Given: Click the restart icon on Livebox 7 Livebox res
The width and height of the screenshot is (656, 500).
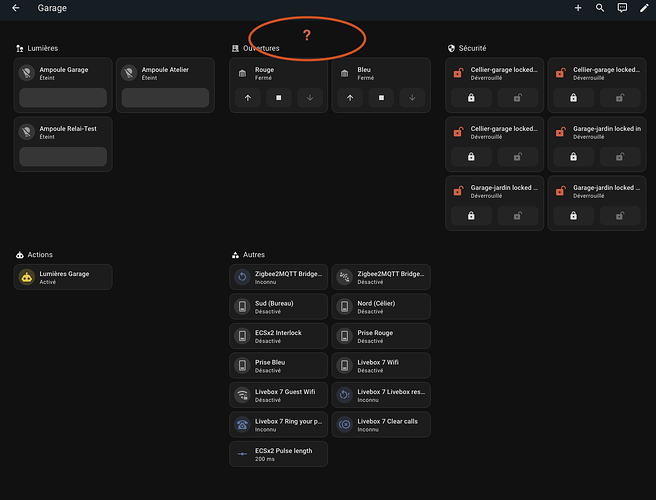Looking at the screenshot, I should click(344, 395).
